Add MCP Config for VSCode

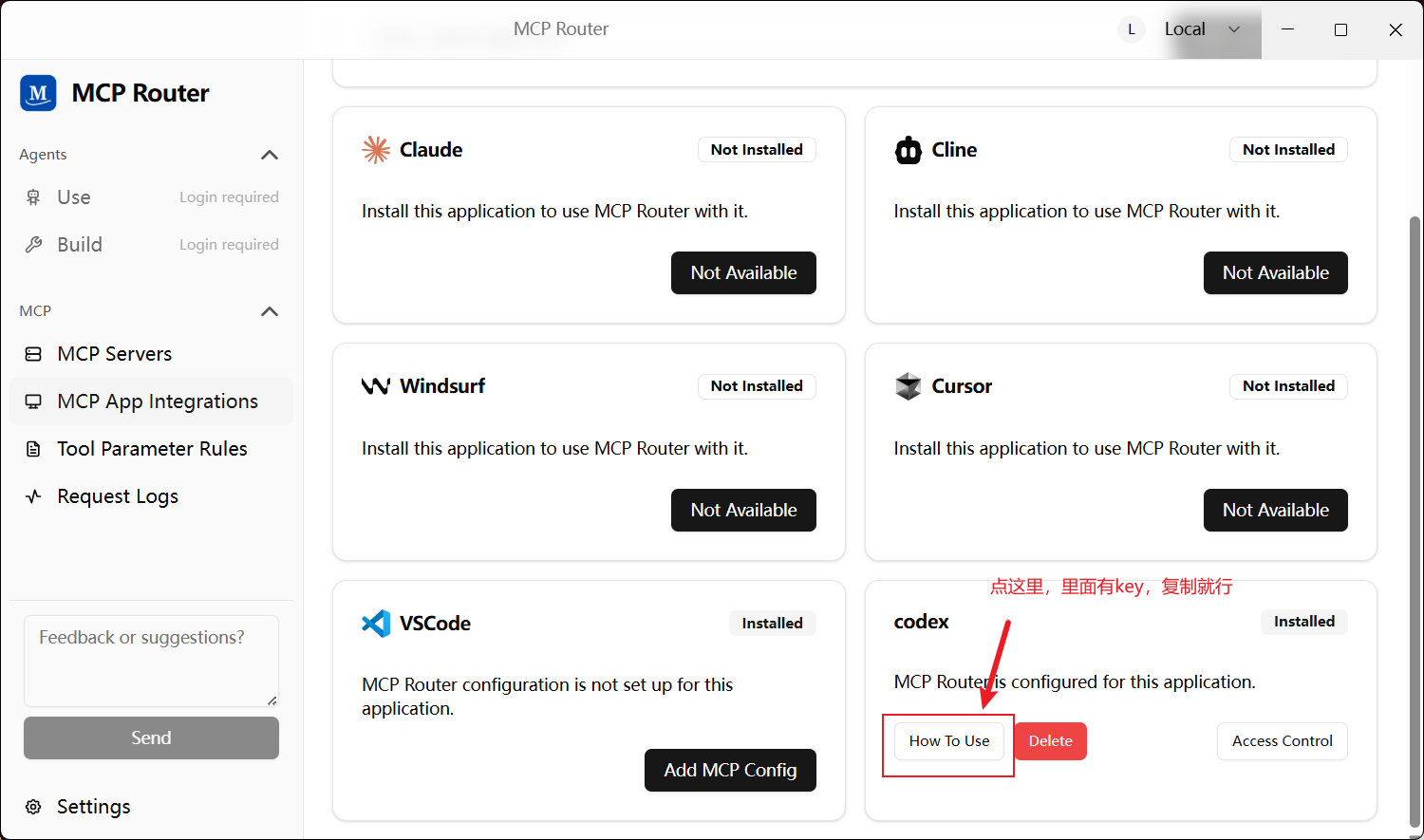coord(730,770)
